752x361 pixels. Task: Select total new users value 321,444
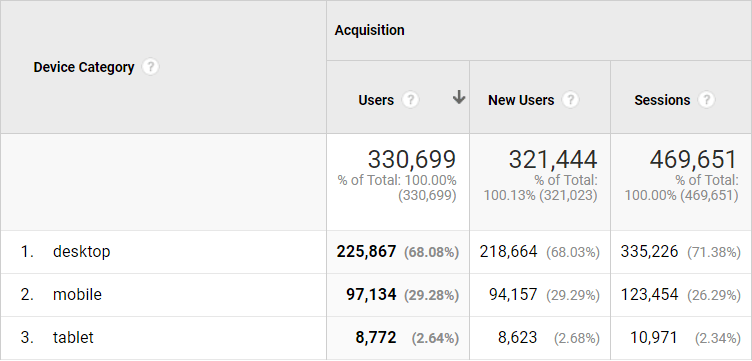tap(553, 160)
